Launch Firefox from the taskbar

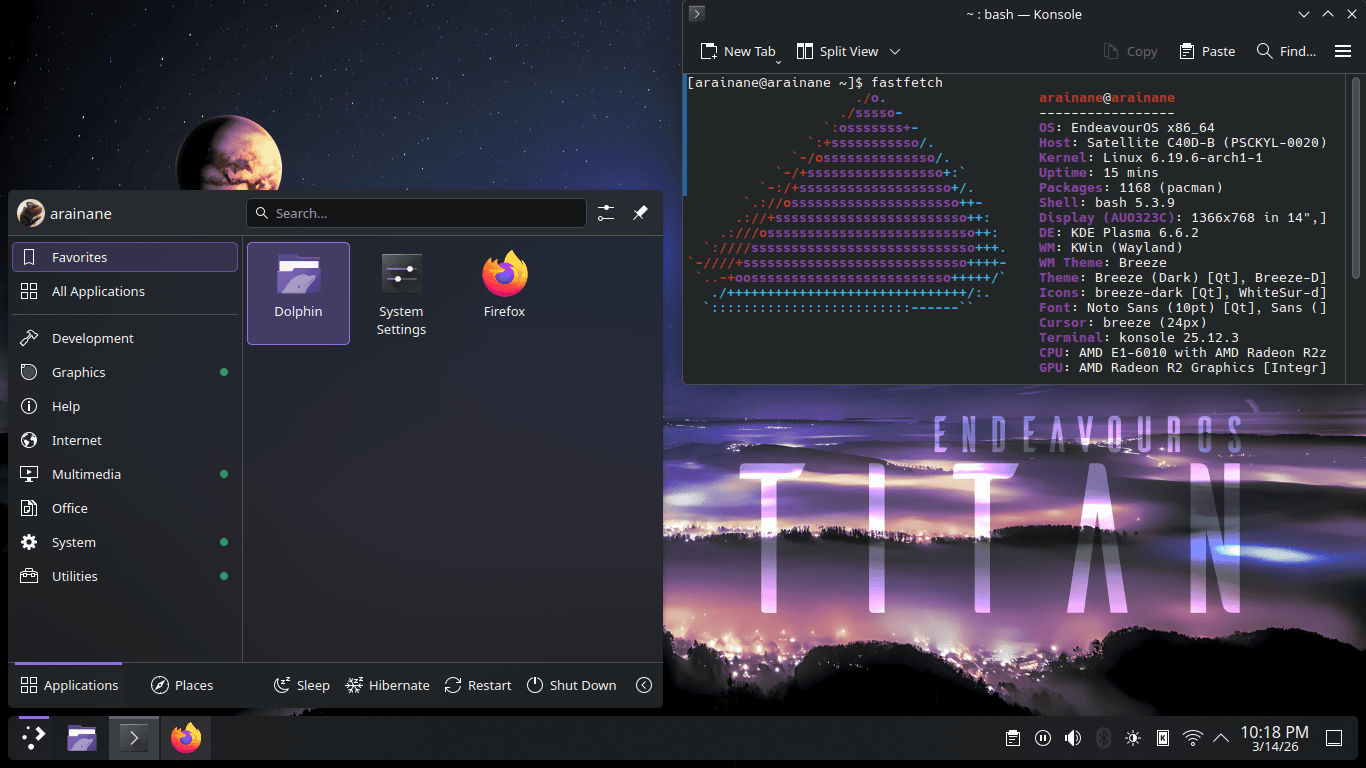186,739
